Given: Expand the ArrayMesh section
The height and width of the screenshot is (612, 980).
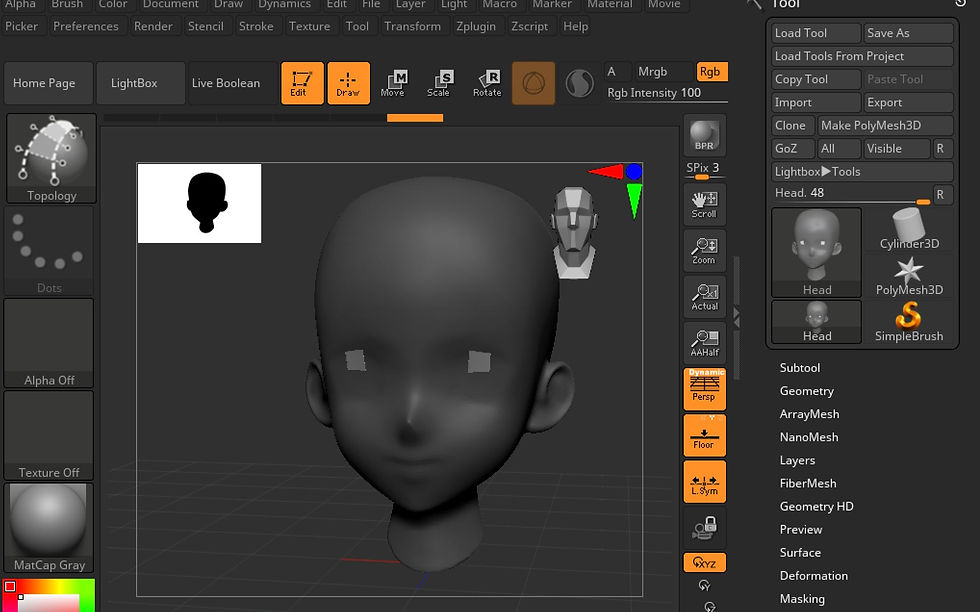Looking at the screenshot, I should pyautogui.click(x=809, y=414).
